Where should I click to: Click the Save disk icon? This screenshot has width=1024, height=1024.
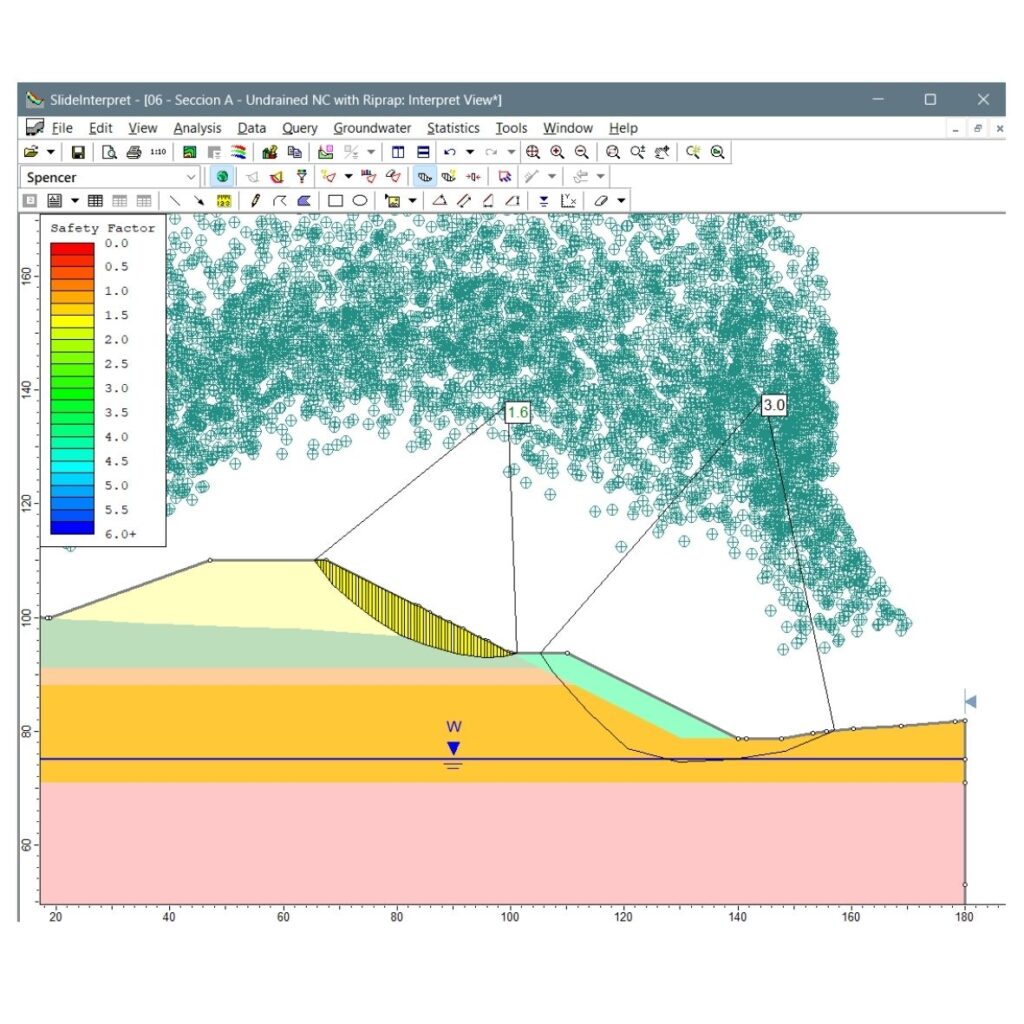(78, 152)
